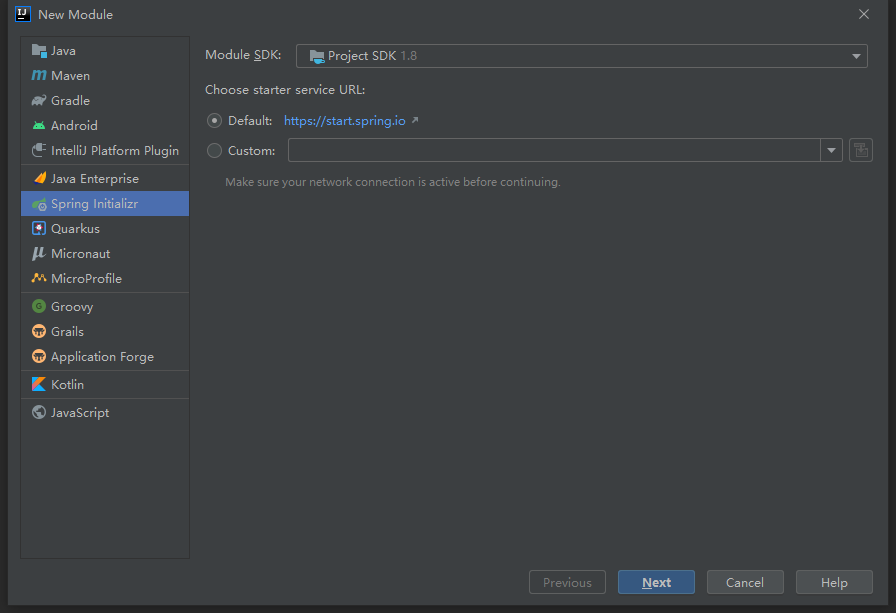This screenshot has width=896, height=613.
Task: Select the Gradle module type icon
Action: point(38,100)
